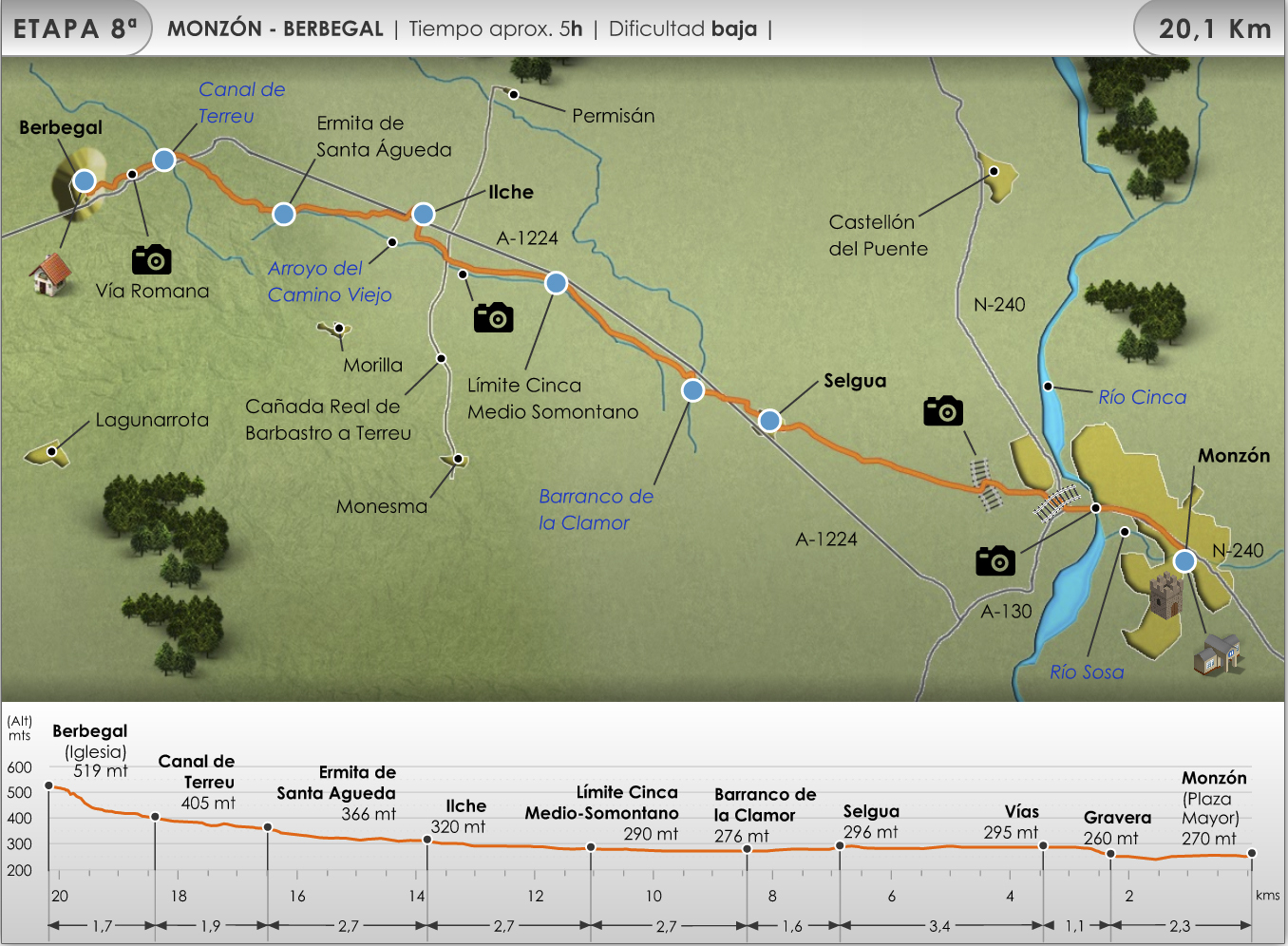Viewport: 1288px width, 946px height.
Task: Click the camera icon below Ilche
Action: 493,317
